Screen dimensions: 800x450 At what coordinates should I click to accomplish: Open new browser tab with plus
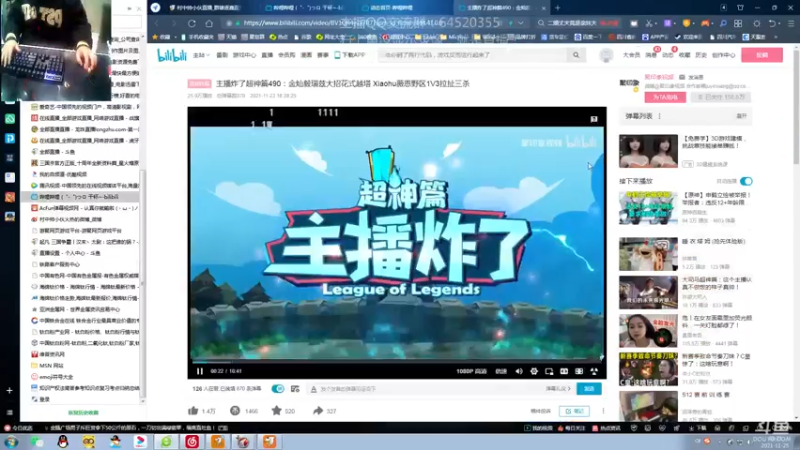click(x=557, y=8)
